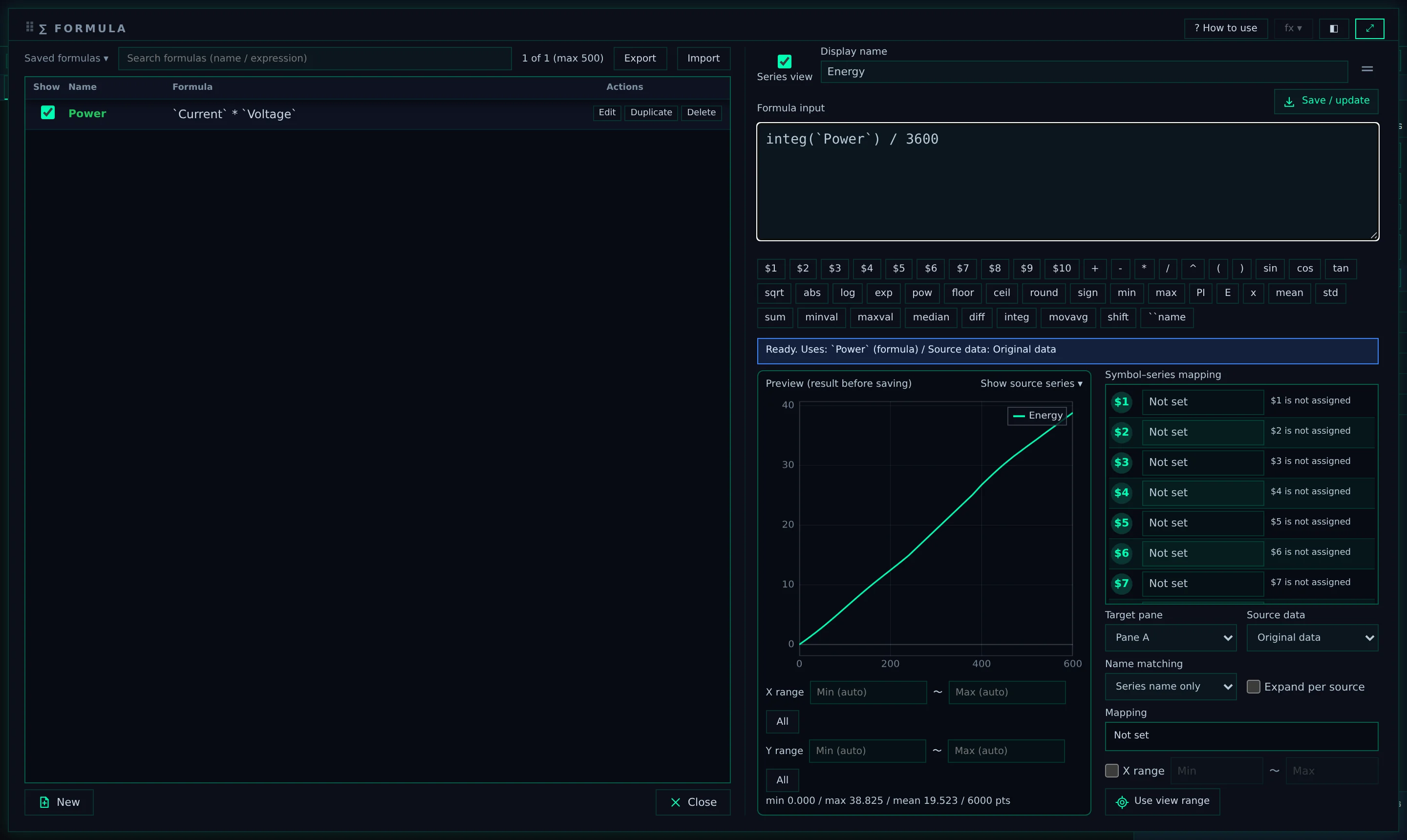Open the fx dropdown in header
This screenshot has height=840, width=1407.
1293,28
